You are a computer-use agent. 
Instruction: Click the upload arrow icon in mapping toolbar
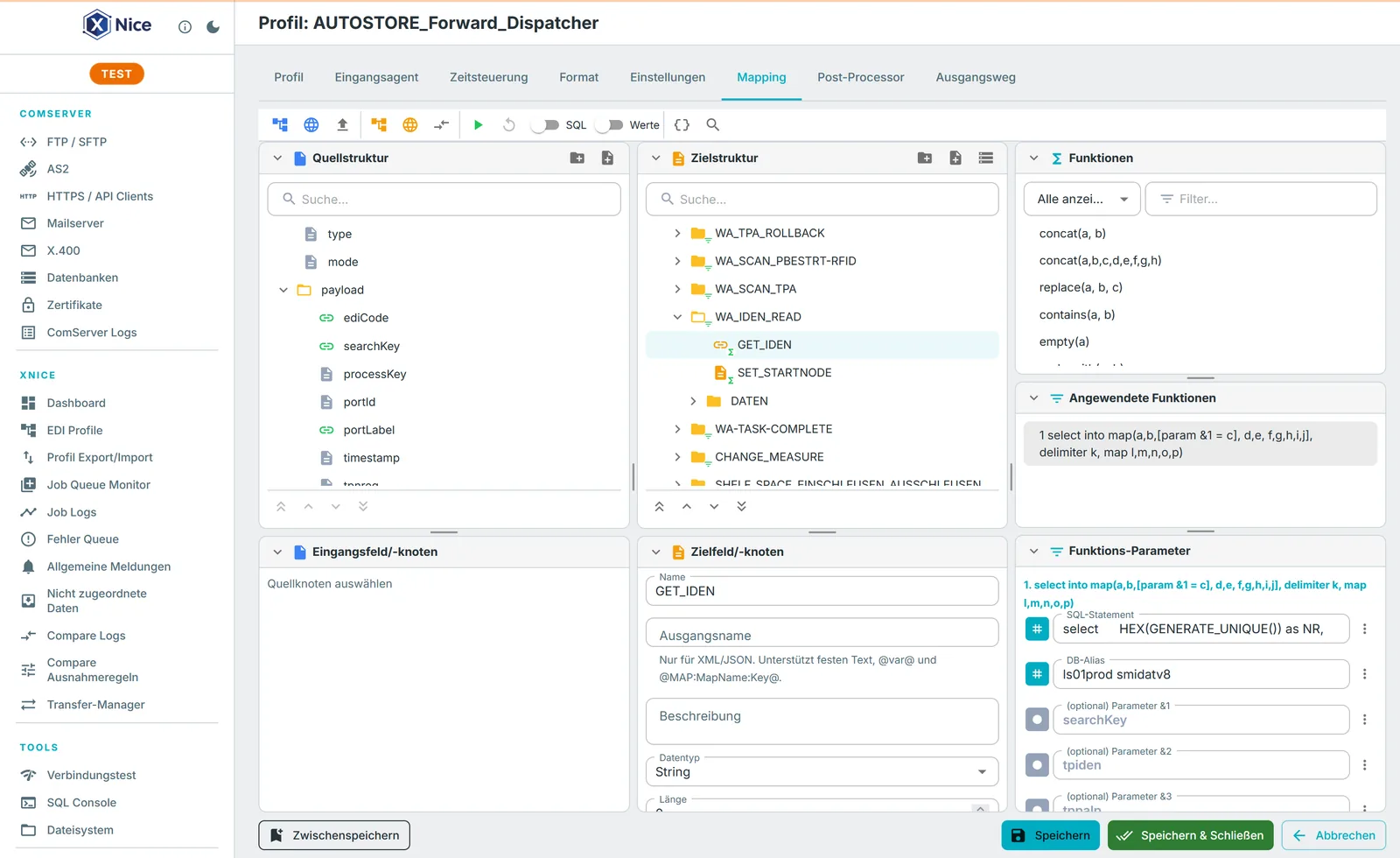pyautogui.click(x=342, y=125)
